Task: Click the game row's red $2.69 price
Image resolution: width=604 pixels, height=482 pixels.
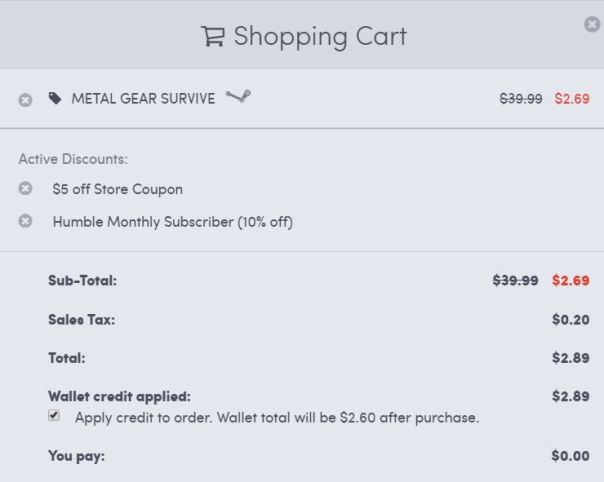Action: (571, 99)
